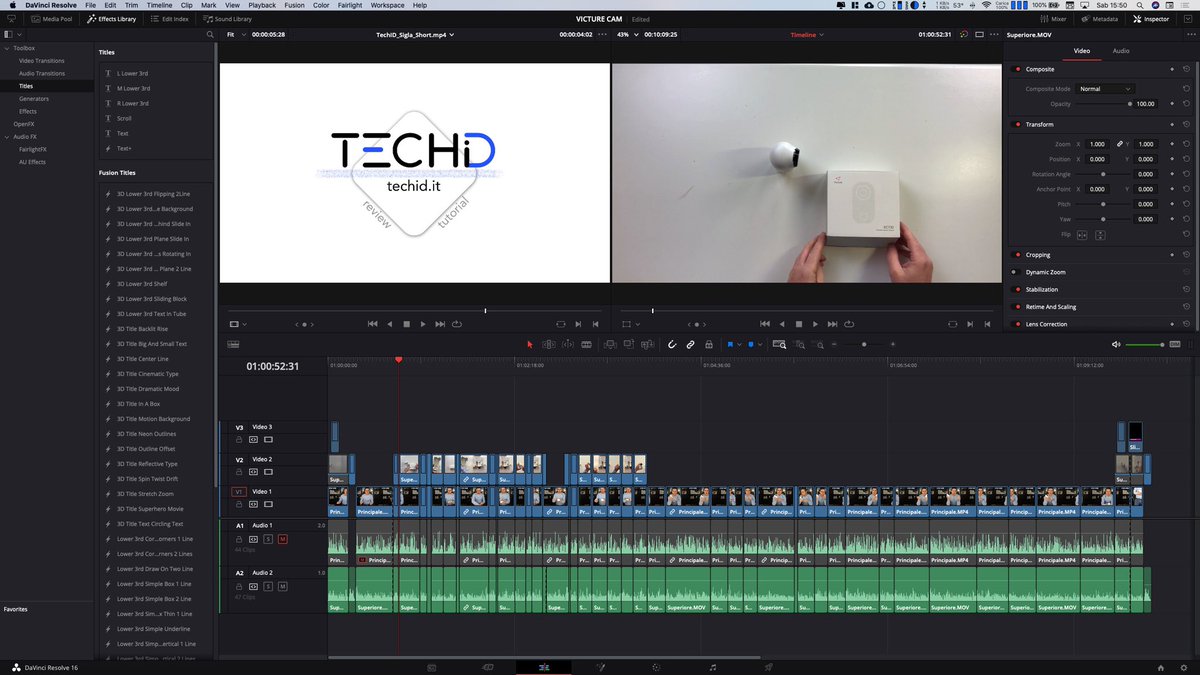This screenshot has height=675, width=1200.
Task: Click the blue Flag clip icon
Action: click(x=730, y=344)
